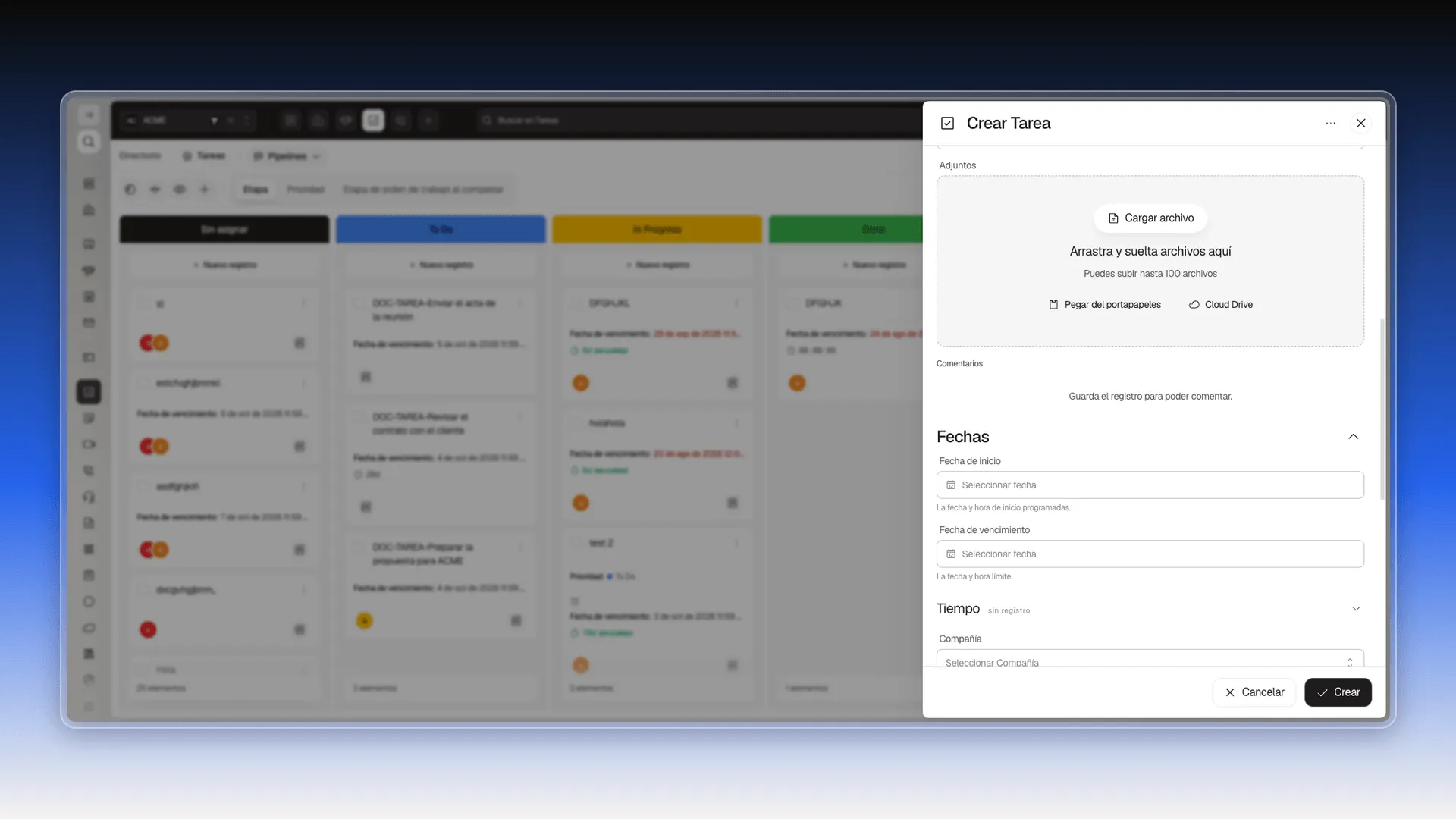Expand the Tiempo section chevron
Viewport: 1456px width, 819px height.
1356,609
